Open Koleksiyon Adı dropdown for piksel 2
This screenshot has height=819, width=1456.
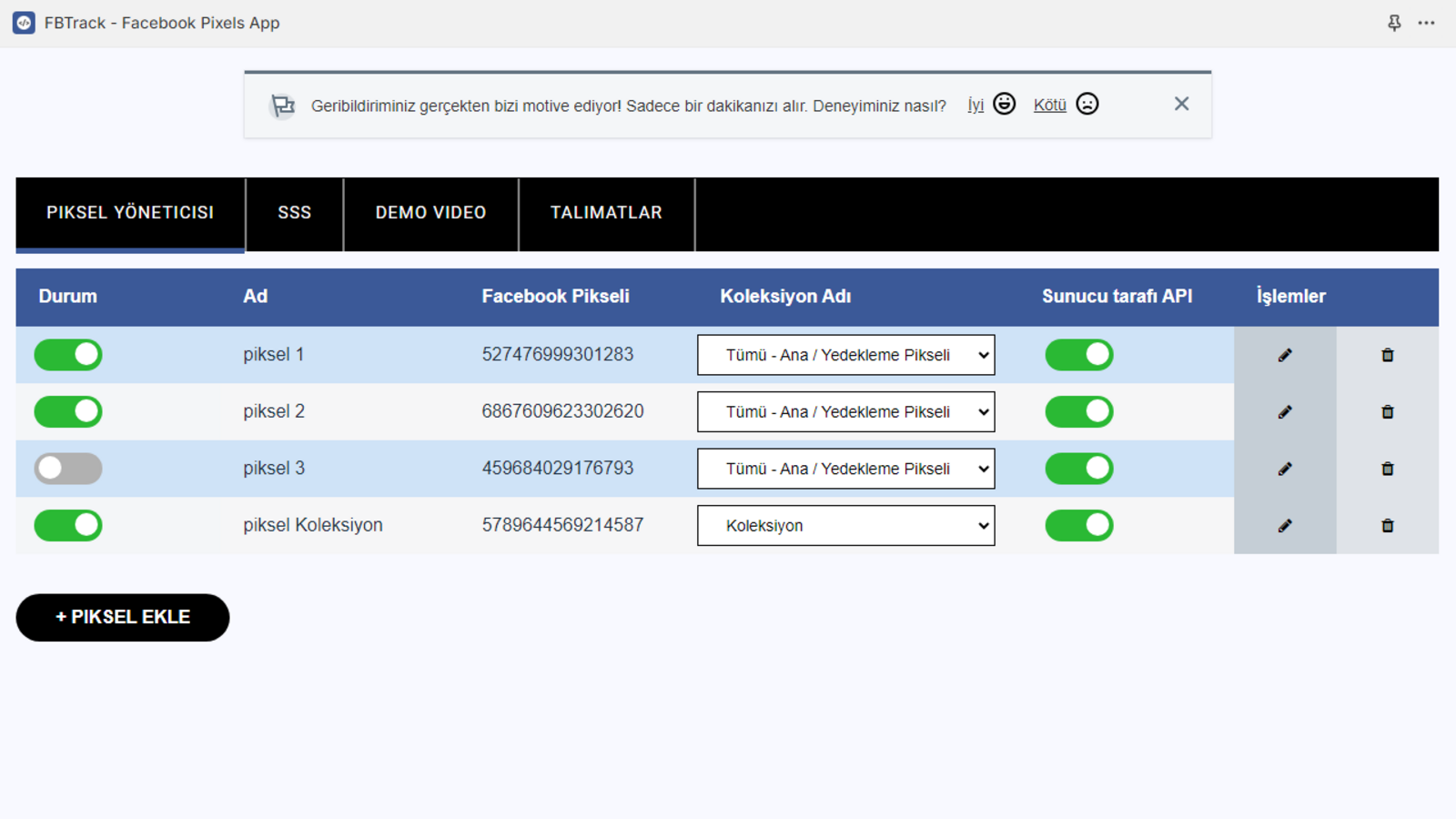tap(846, 411)
